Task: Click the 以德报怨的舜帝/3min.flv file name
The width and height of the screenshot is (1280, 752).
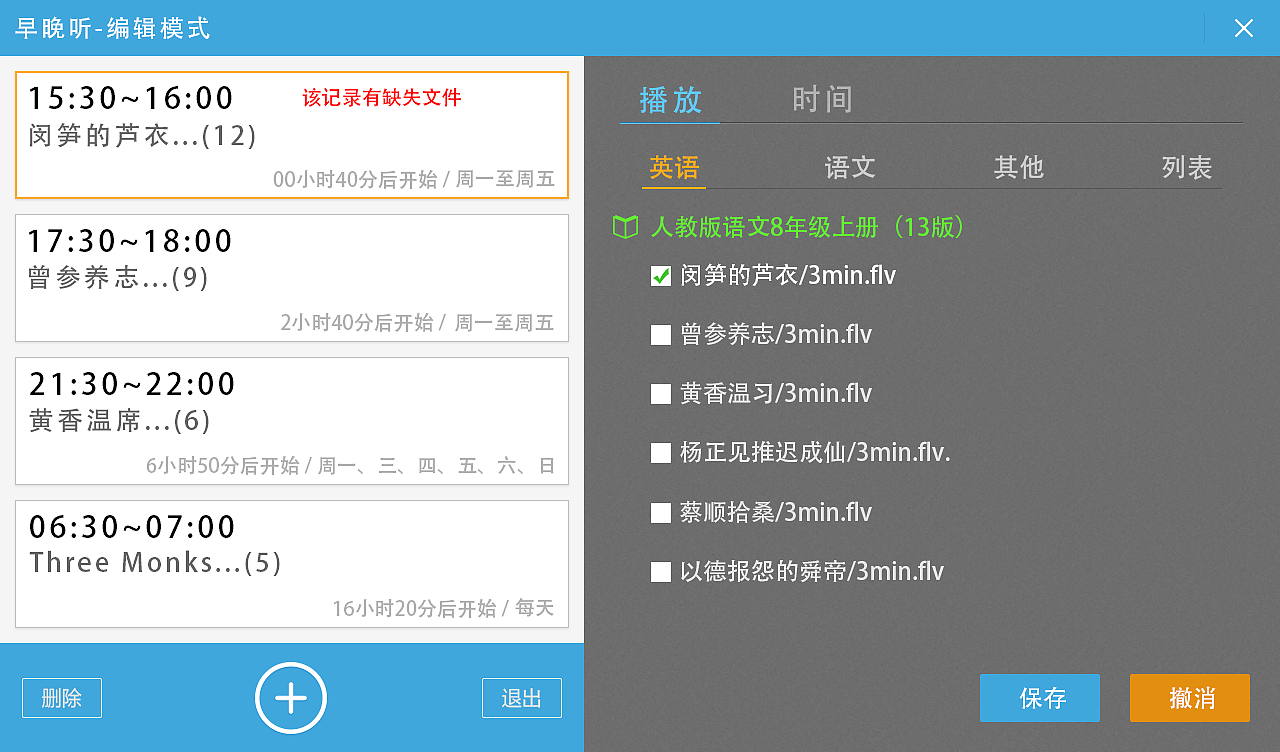Action: [812, 572]
